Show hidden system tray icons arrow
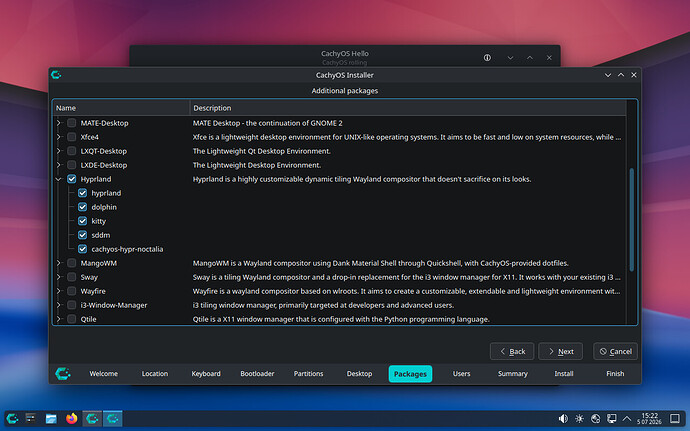 point(627,418)
